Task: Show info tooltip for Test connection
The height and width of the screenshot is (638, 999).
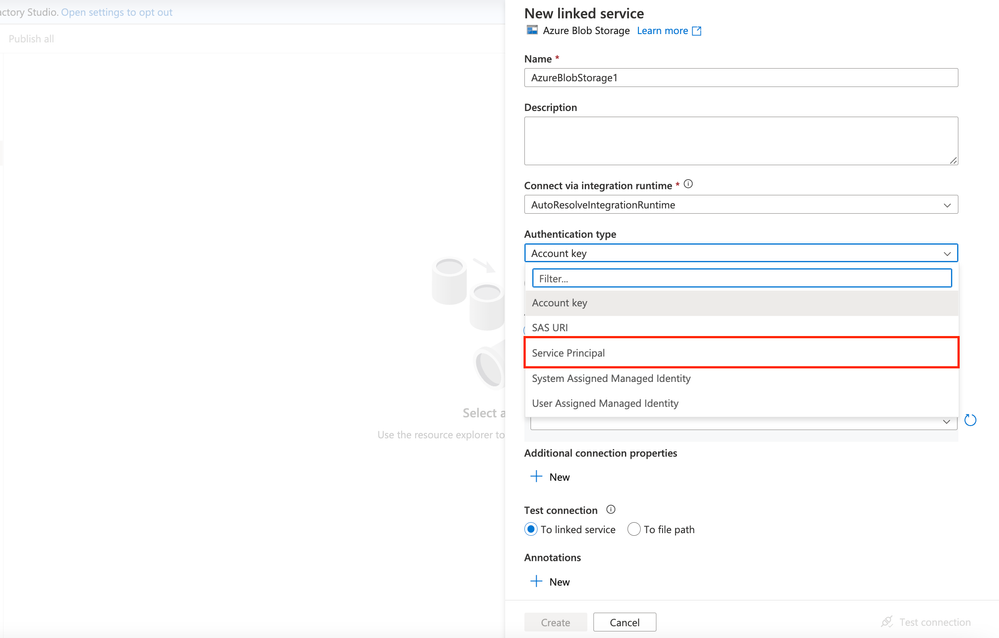Action: coord(610,509)
